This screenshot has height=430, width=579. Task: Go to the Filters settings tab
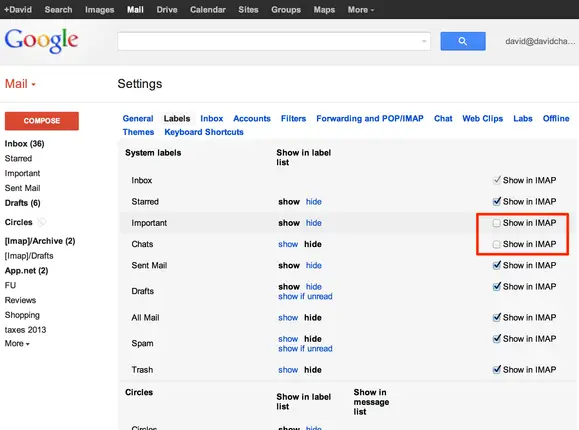pyautogui.click(x=293, y=119)
